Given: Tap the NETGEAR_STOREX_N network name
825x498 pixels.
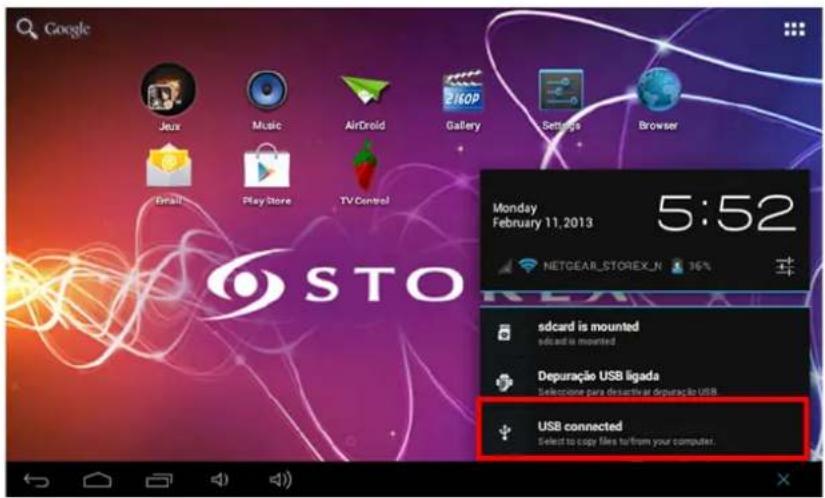Looking at the screenshot, I should (x=602, y=266).
